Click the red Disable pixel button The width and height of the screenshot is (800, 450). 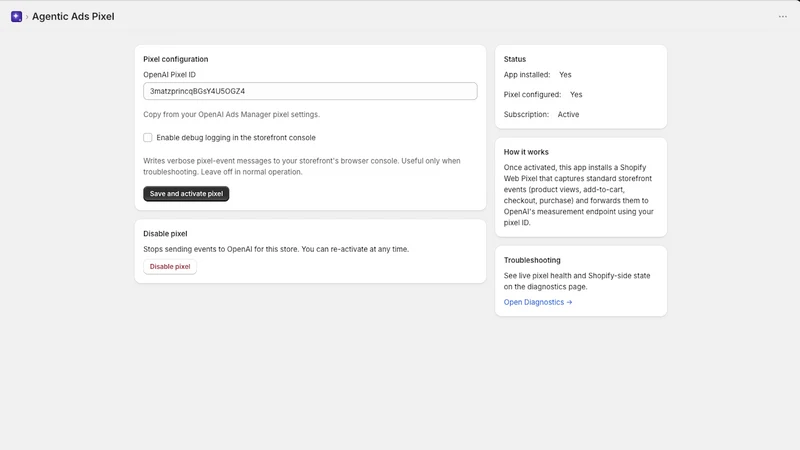pos(170,266)
